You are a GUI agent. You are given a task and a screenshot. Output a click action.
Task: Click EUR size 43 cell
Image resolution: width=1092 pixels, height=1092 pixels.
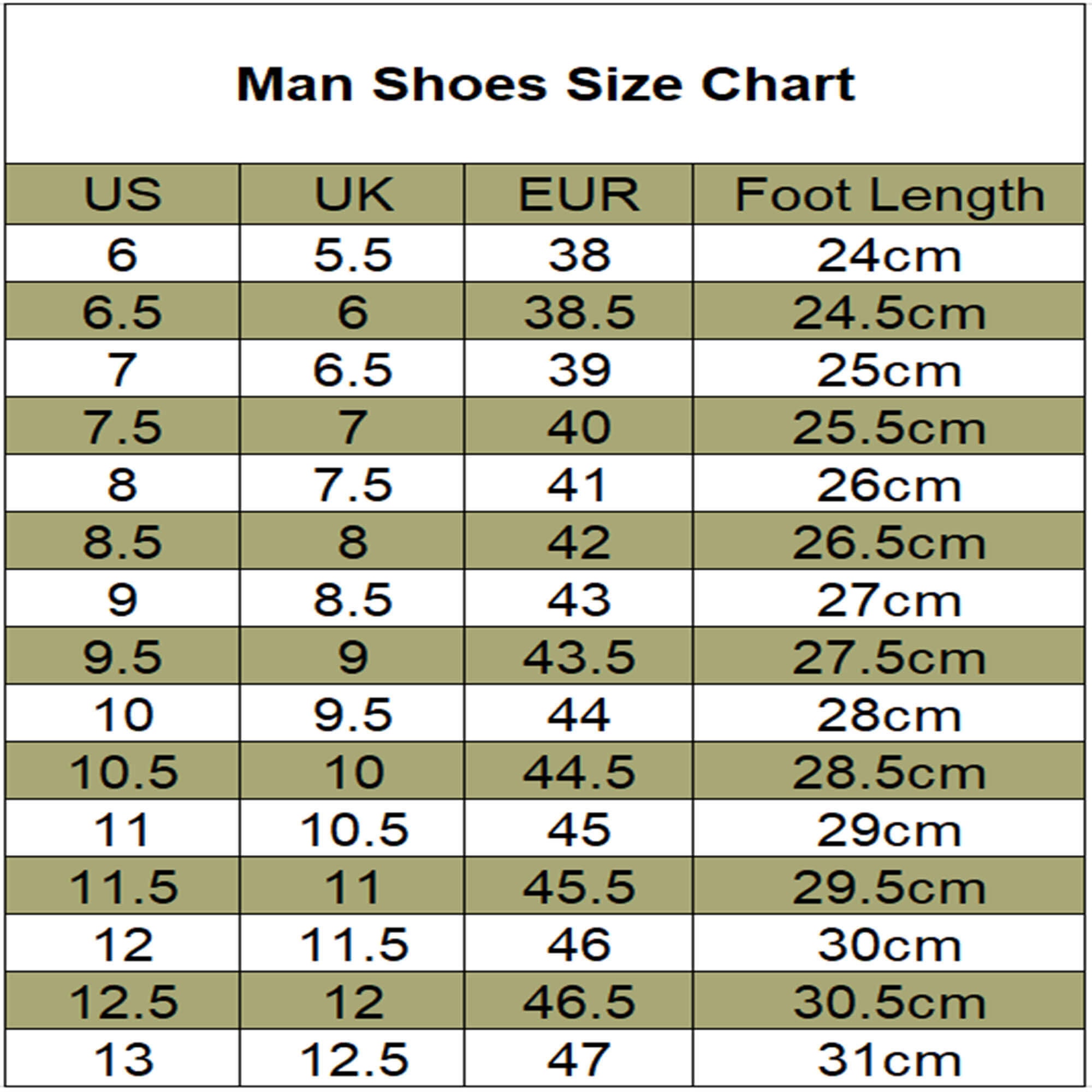[x=579, y=598]
